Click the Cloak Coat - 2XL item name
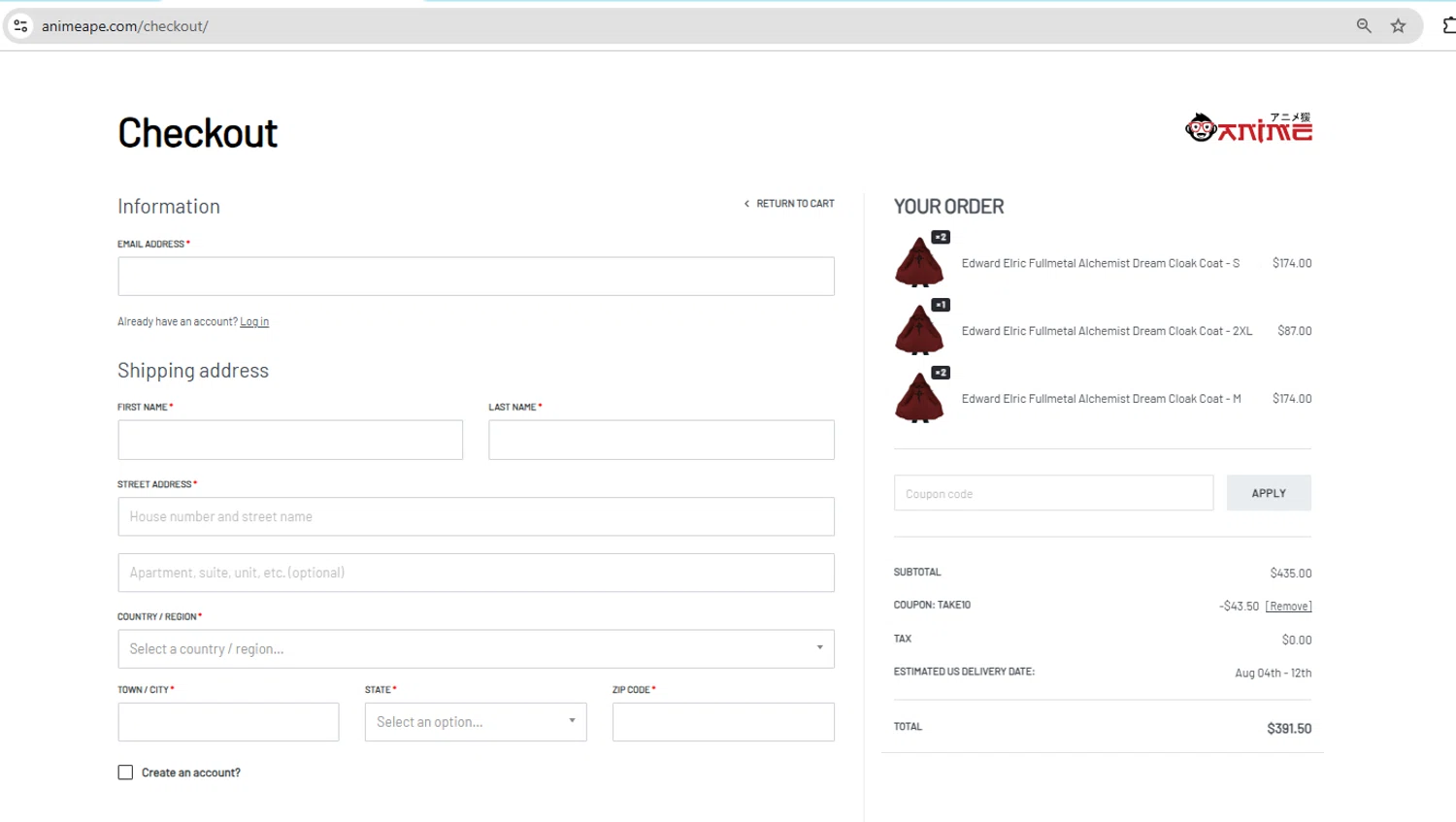This screenshot has height=822, width=1456. tap(1107, 331)
